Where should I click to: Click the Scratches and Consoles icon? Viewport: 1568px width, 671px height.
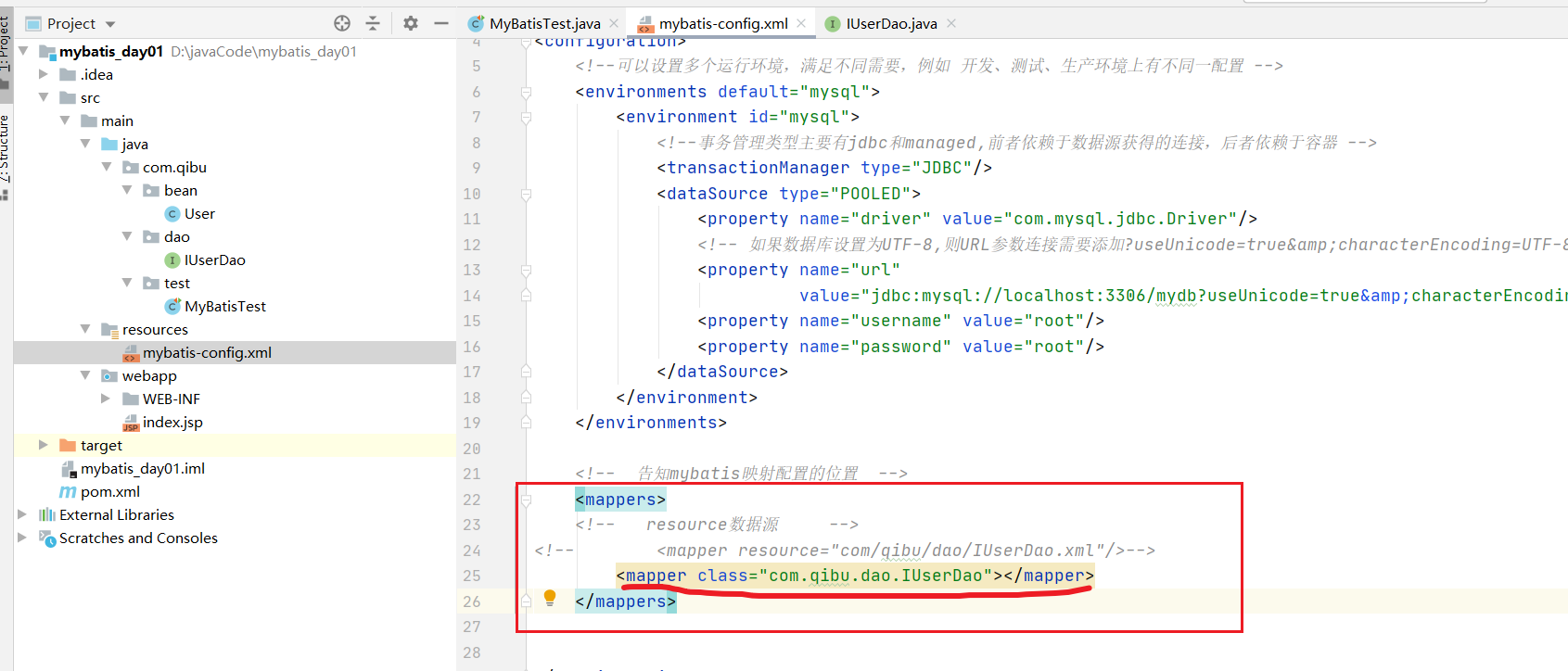click(47, 538)
